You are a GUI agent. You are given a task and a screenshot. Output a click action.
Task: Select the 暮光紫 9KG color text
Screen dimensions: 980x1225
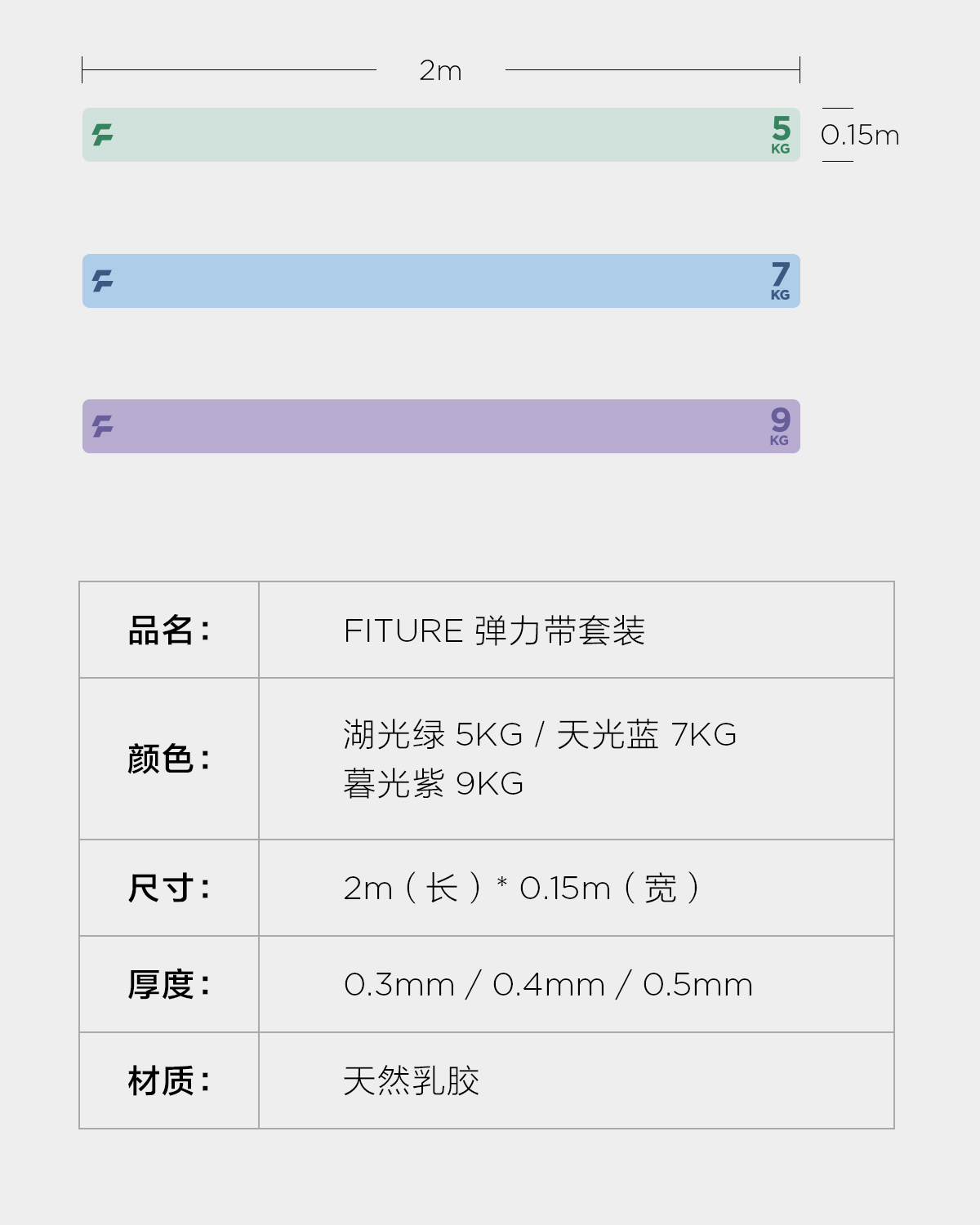(x=434, y=784)
